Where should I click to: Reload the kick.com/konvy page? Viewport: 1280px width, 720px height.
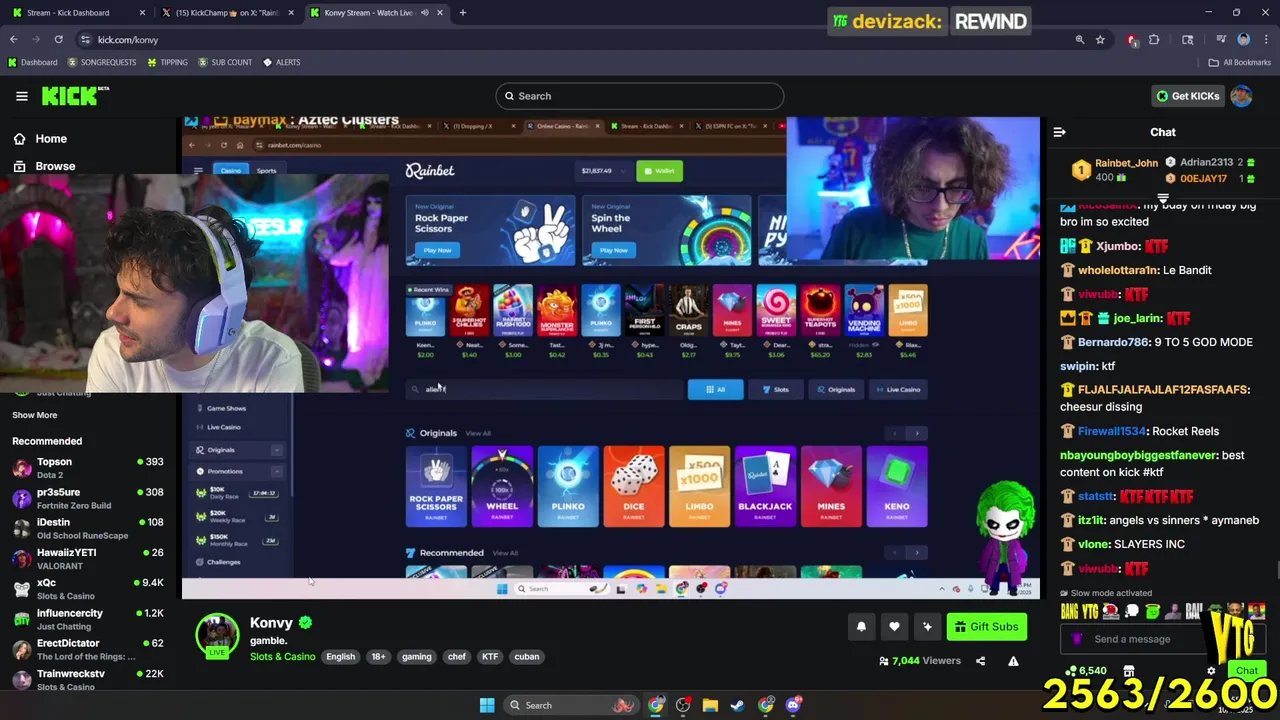pyautogui.click(x=58, y=40)
